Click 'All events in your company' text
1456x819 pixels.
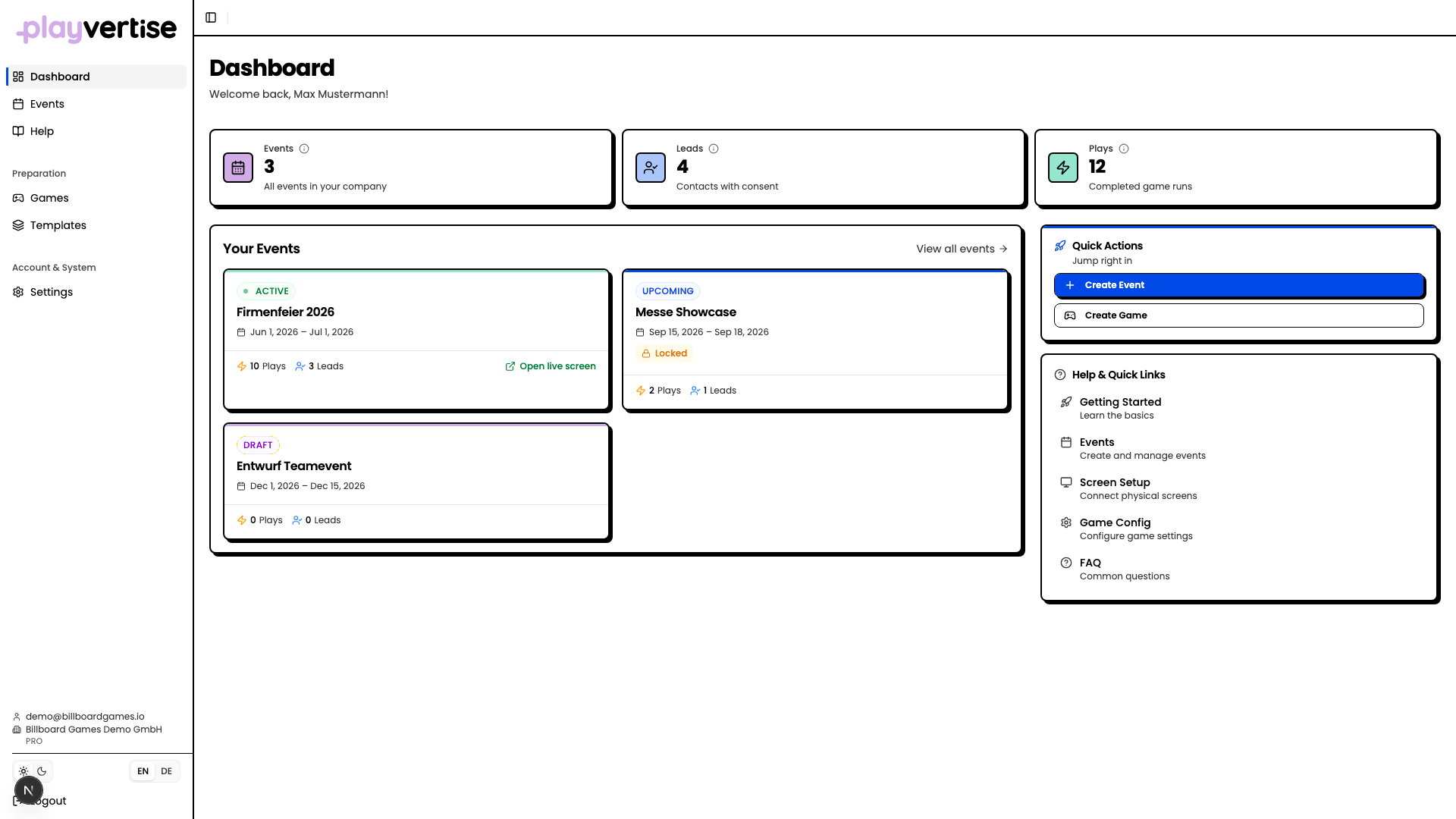pos(325,187)
